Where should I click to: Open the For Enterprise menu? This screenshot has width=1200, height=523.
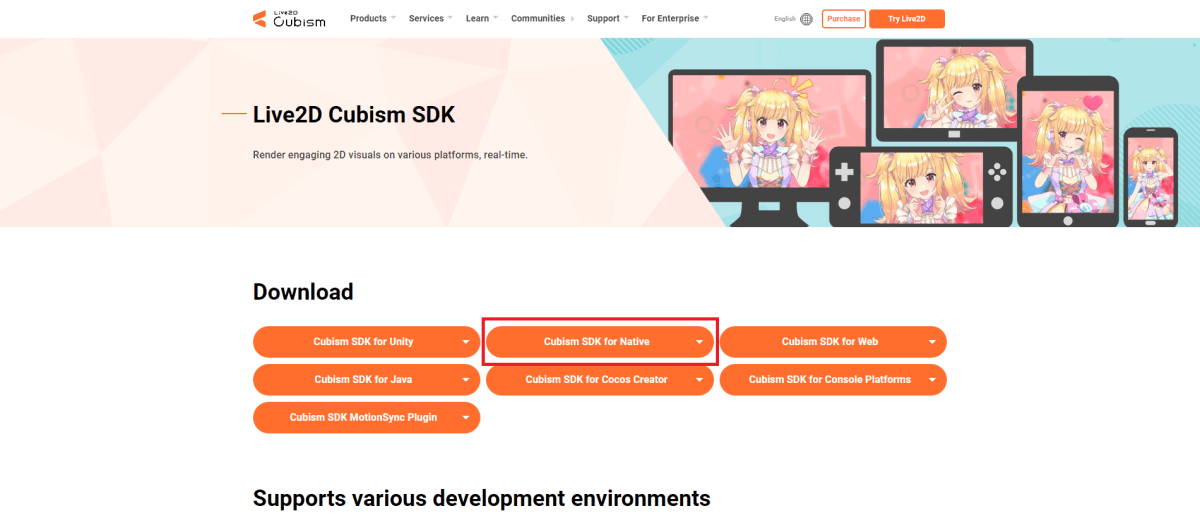point(675,18)
